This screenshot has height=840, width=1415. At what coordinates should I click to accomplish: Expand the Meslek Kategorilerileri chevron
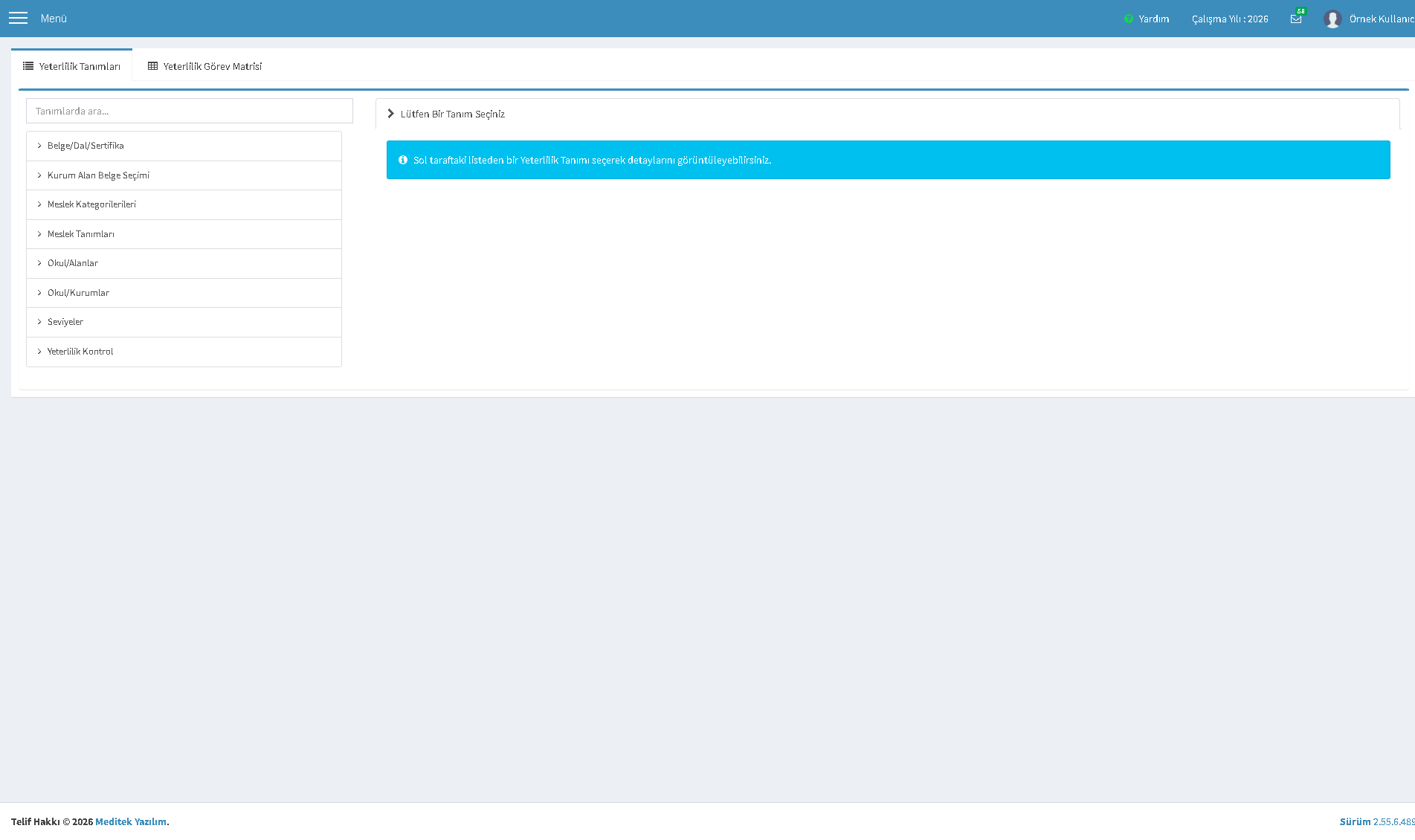click(x=39, y=204)
